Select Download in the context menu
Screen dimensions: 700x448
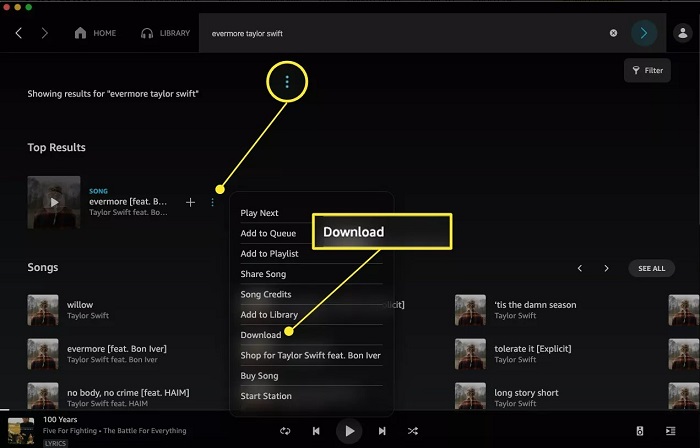pyautogui.click(x=261, y=335)
